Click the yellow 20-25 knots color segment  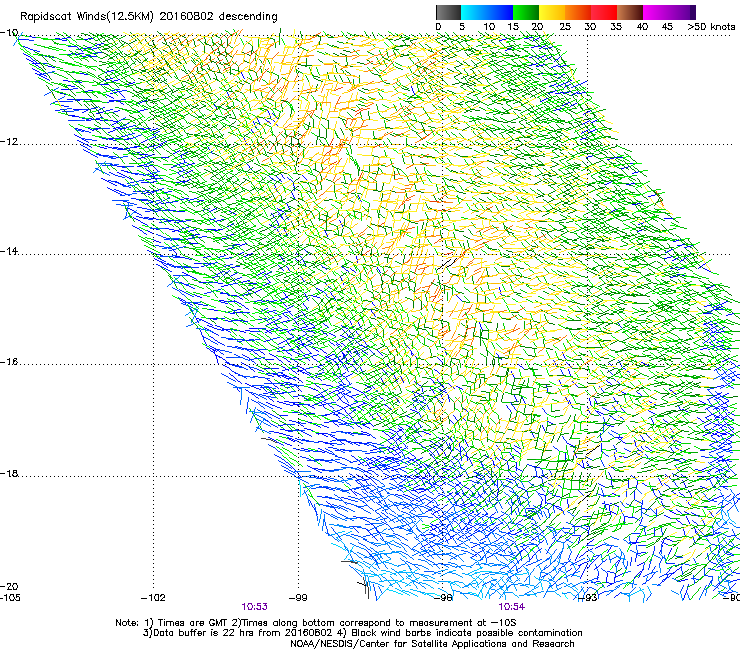pyautogui.click(x=552, y=12)
